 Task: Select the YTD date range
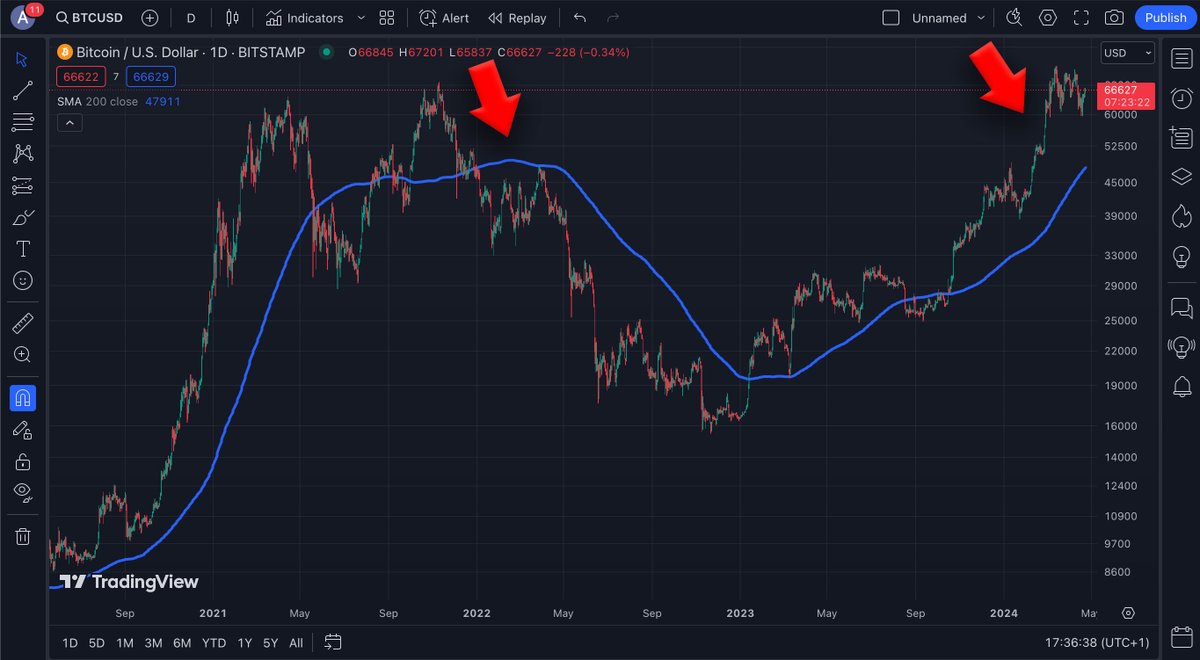(213, 642)
